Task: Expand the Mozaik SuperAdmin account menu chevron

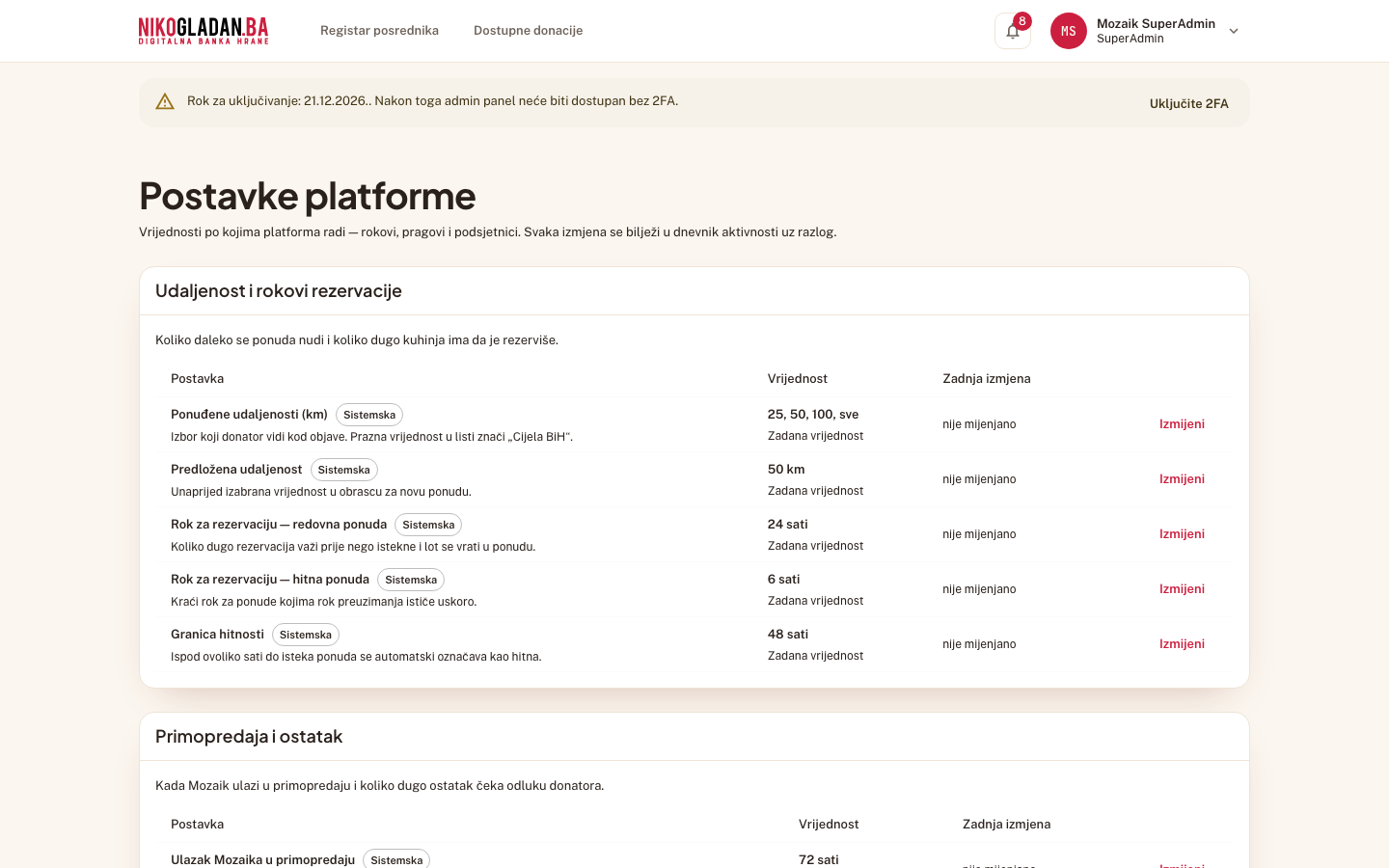Action: tap(1234, 31)
